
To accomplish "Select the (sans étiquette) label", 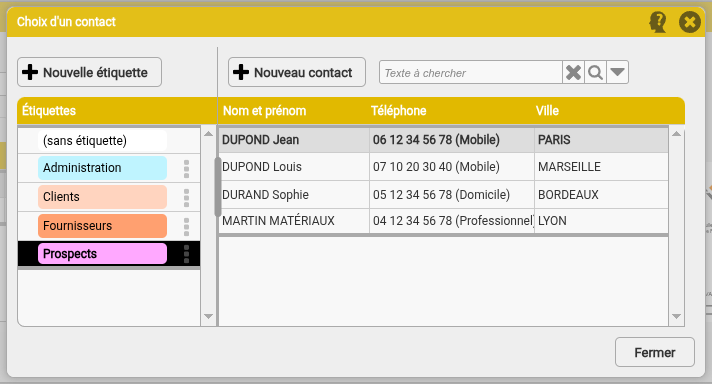I will [x=103, y=141].
